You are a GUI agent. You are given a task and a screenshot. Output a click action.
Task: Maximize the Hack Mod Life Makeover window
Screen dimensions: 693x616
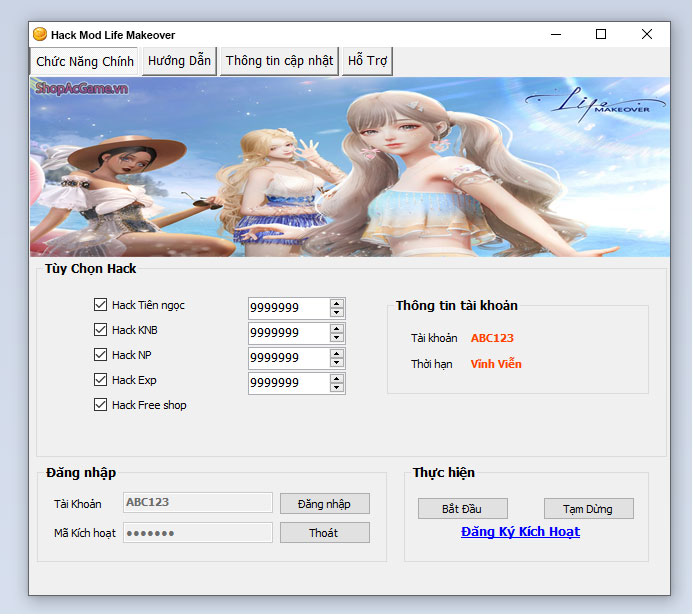pyautogui.click(x=601, y=34)
